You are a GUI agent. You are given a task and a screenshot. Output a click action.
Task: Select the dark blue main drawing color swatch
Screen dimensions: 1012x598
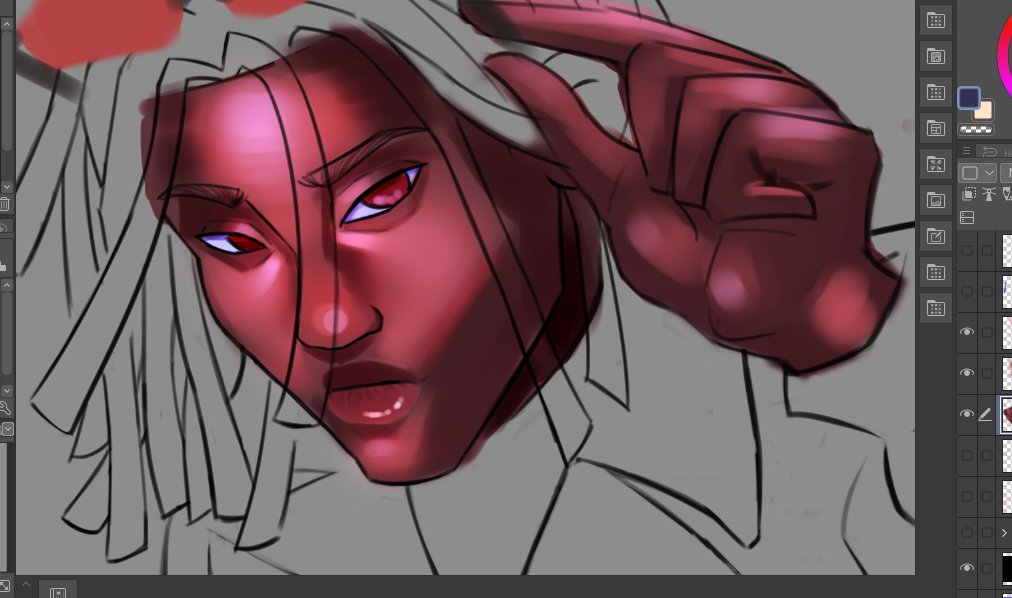(x=969, y=98)
